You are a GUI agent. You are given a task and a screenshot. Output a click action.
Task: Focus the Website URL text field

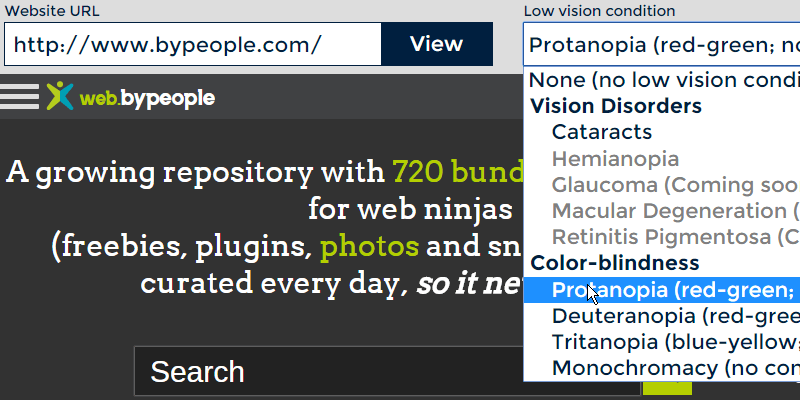pyautogui.click(x=193, y=45)
